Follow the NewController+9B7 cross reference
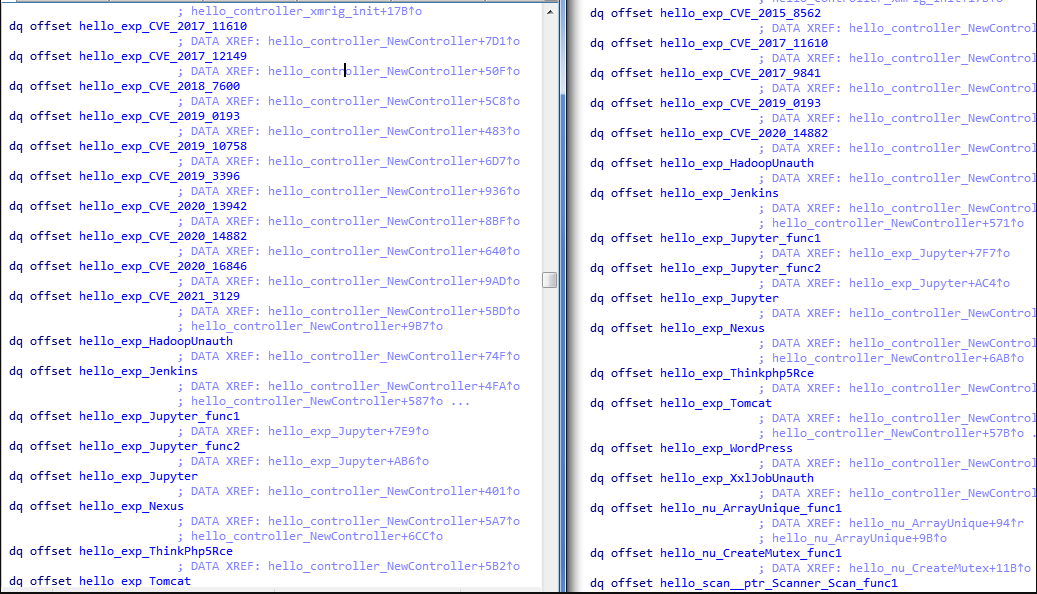This screenshot has width=1037, height=594. click(317, 326)
